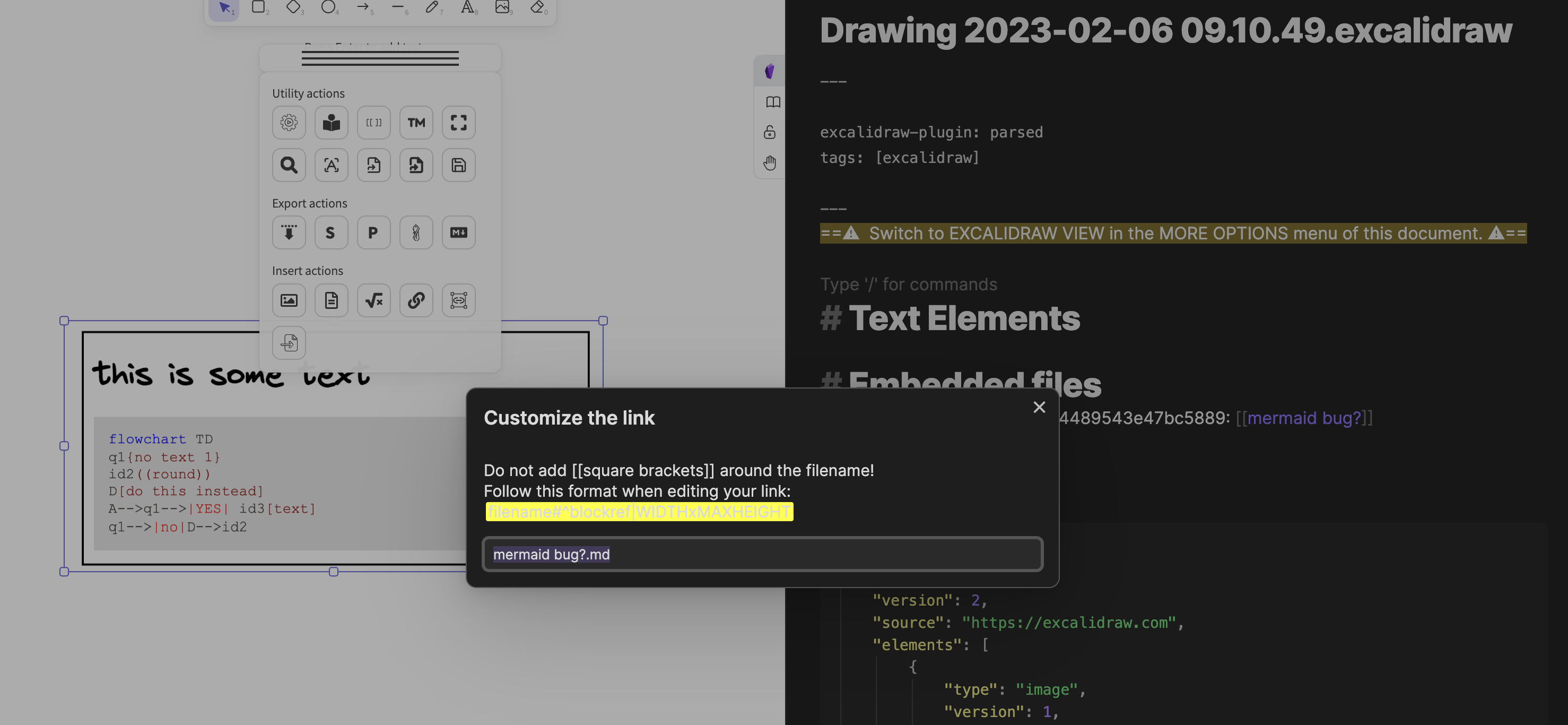
Task: Toggle fullscreen mode
Action: 458,123
